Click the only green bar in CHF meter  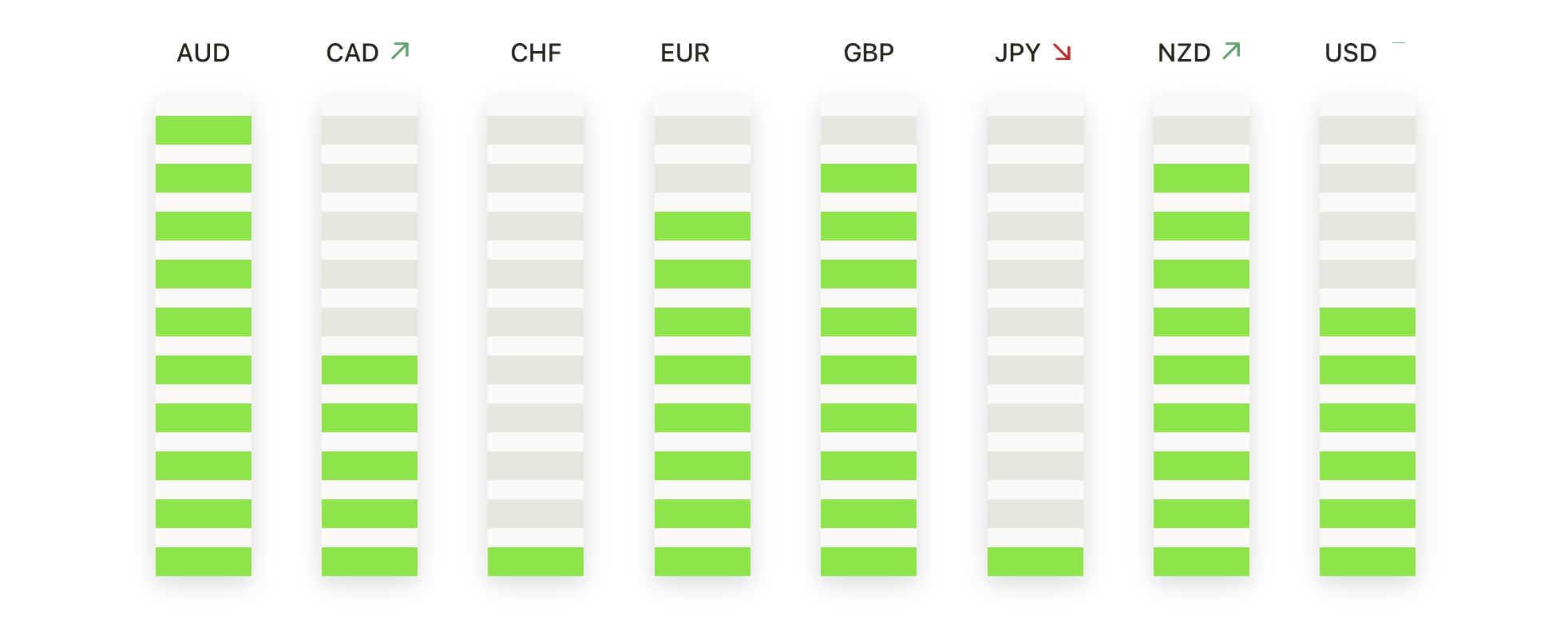point(536,562)
